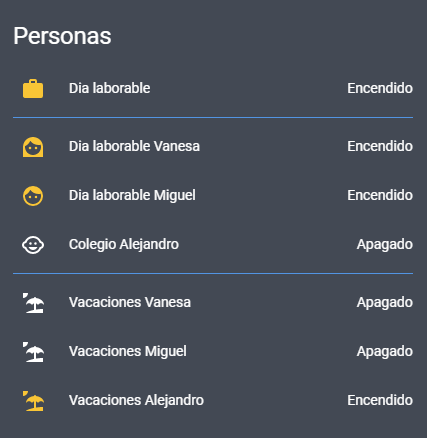The height and width of the screenshot is (438, 427).
Task: Click Apagado state of Colegio Alejandro
Action: click(385, 245)
